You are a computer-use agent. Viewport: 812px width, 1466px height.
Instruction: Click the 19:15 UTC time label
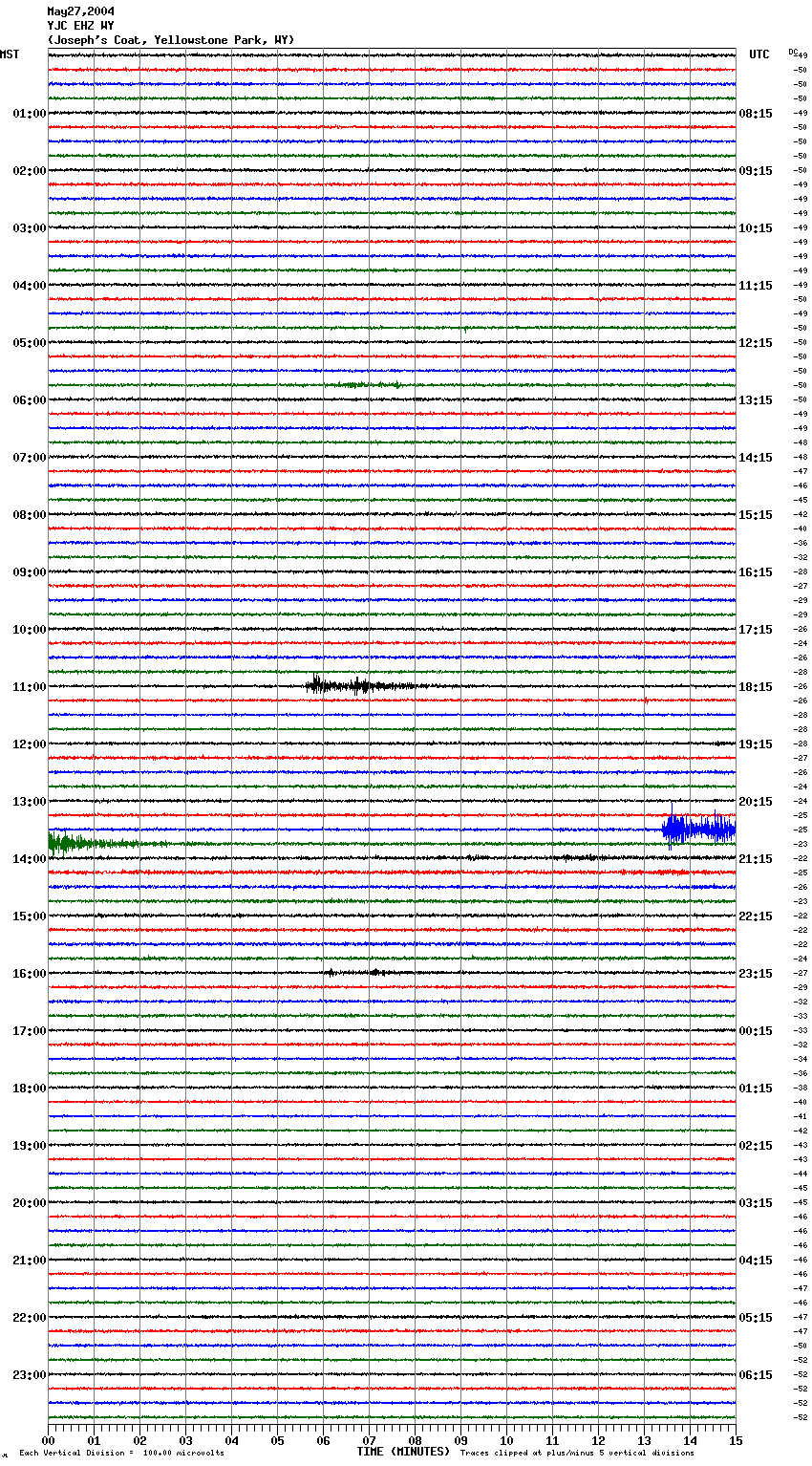756,744
